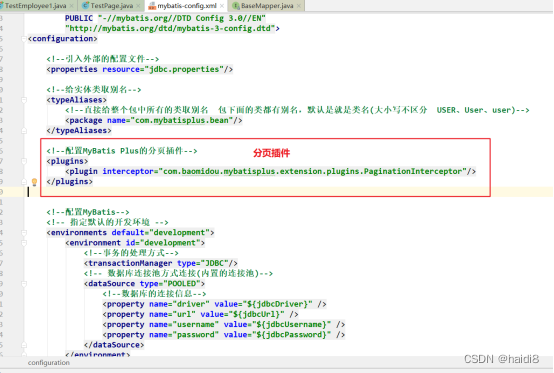Screen dimensions: 554x373
Task: Switch to the TestPage.java tab
Action: [x=112, y=6]
